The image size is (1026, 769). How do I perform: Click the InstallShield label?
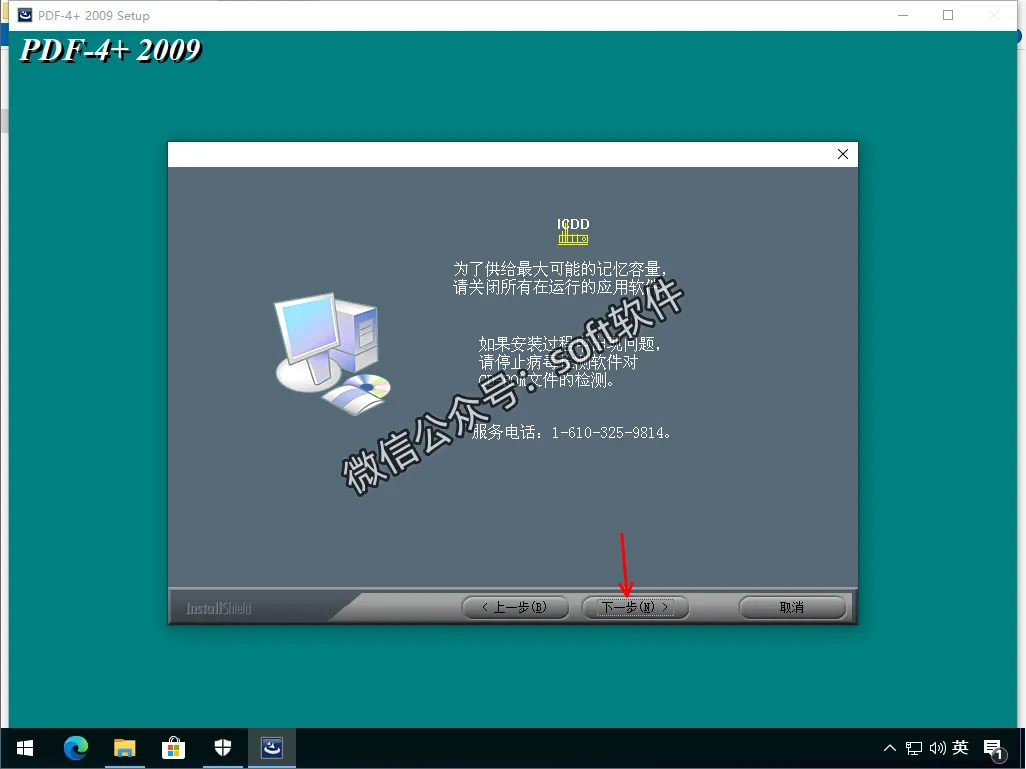click(219, 609)
